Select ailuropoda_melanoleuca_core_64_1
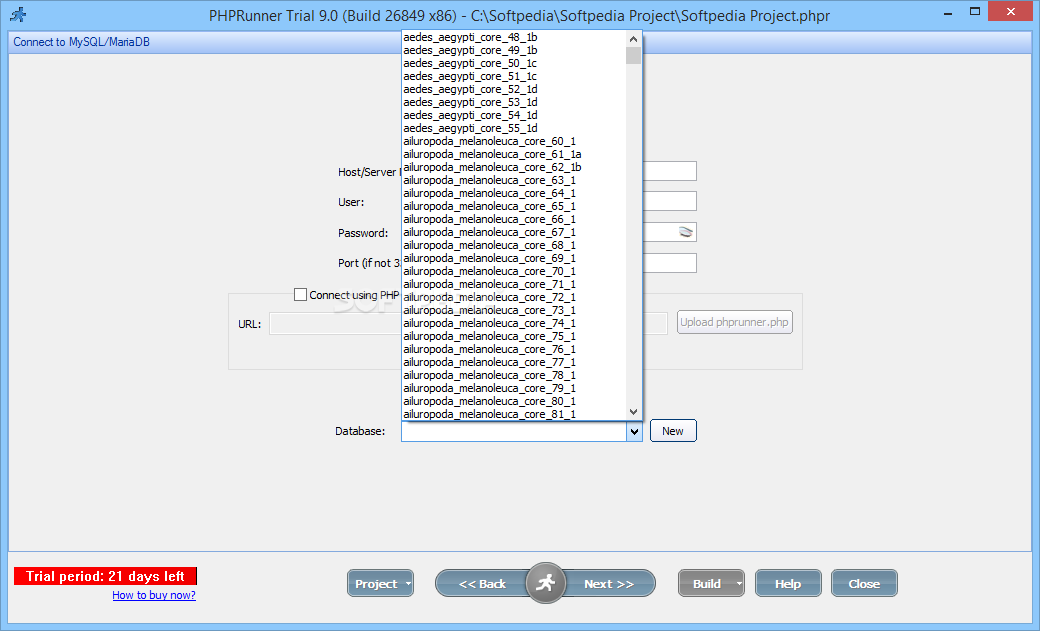 click(513, 193)
